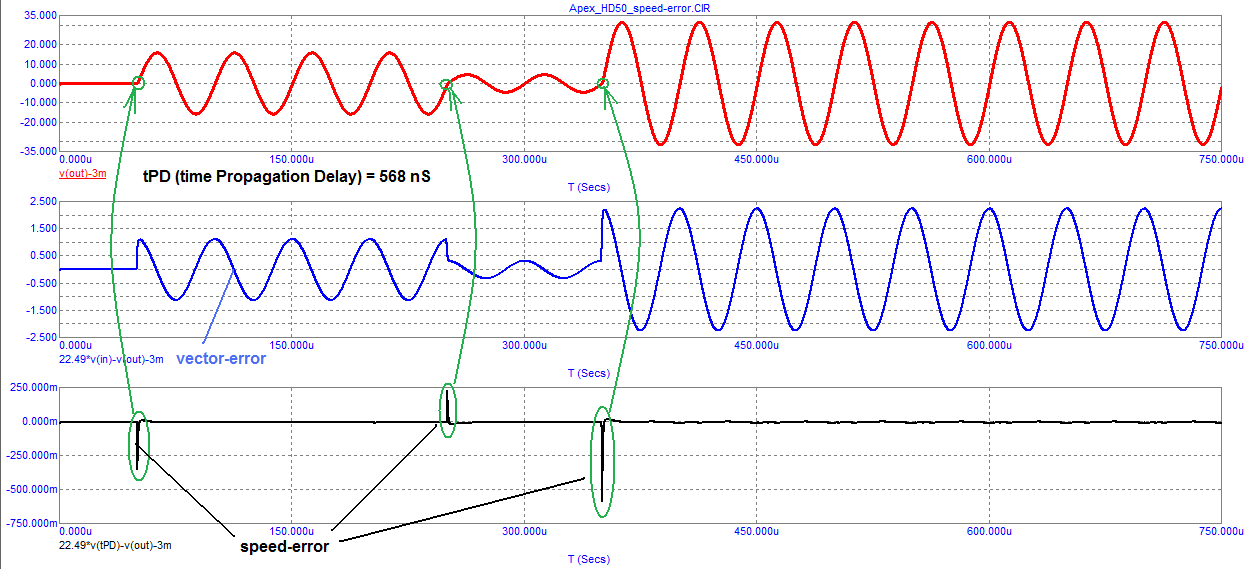Viewport: 1249px width, 569px height.
Task: Click the -250.000m y-axis value
Action: [29, 455]
